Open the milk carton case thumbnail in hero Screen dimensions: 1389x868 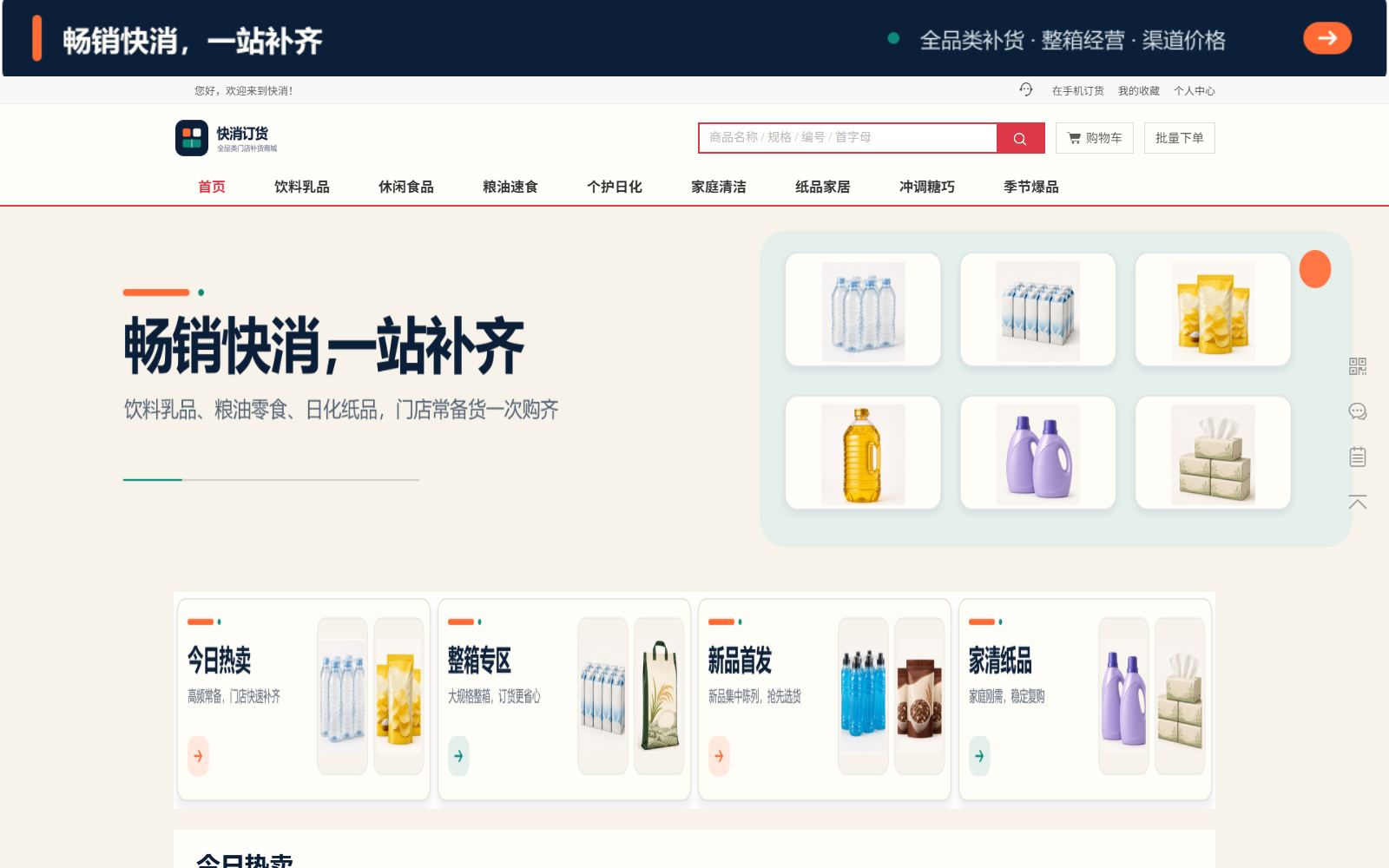click(1038, 310)
